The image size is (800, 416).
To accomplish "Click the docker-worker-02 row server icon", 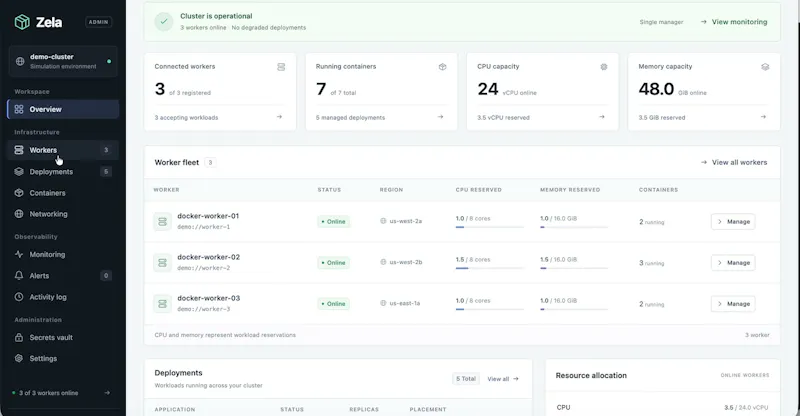I will [163, 262].
